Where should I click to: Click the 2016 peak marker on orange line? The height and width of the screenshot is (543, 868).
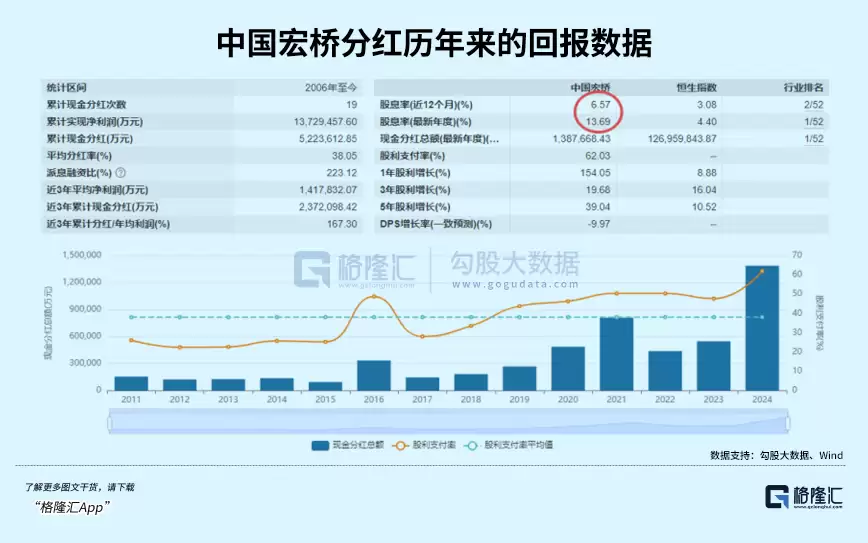click(x=374, y=296)
